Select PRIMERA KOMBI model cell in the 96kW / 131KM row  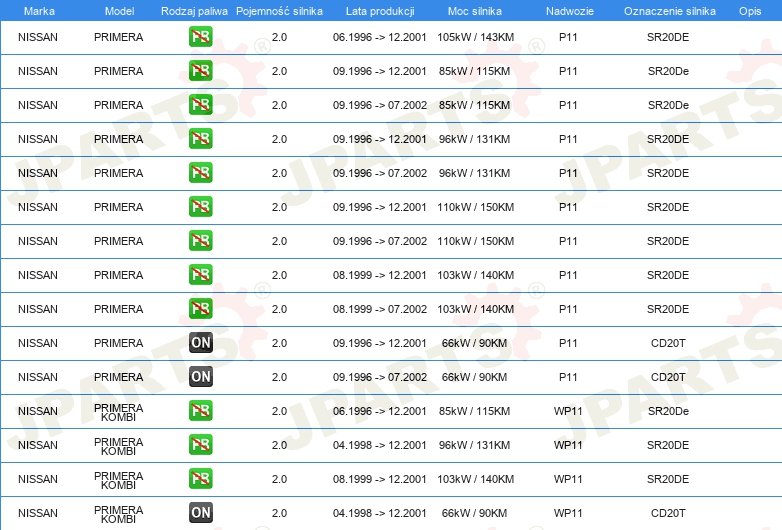pos(119,446)
